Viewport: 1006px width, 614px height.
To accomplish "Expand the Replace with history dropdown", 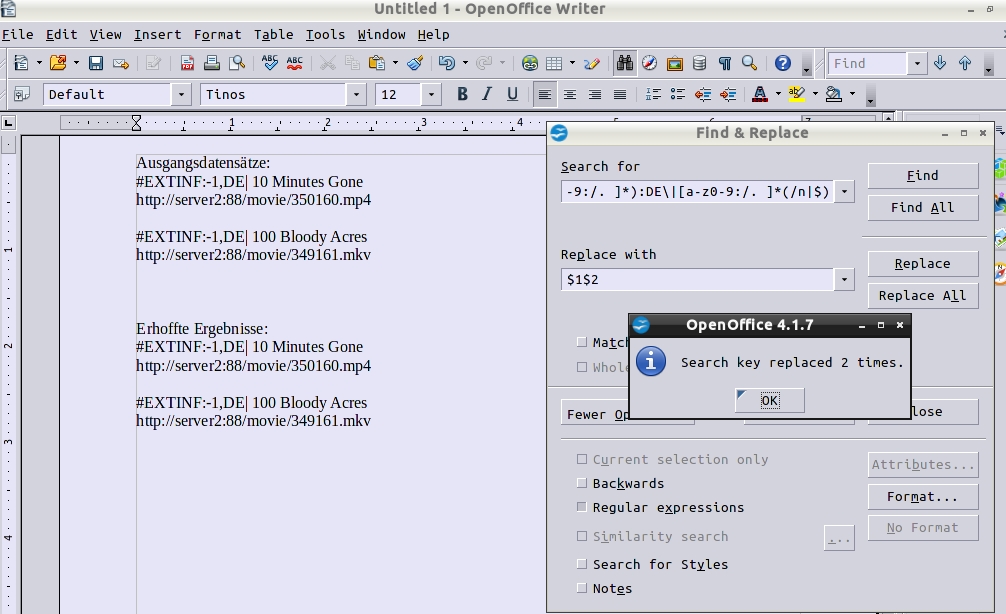I will pyautogui.click(x=844, y=279).
